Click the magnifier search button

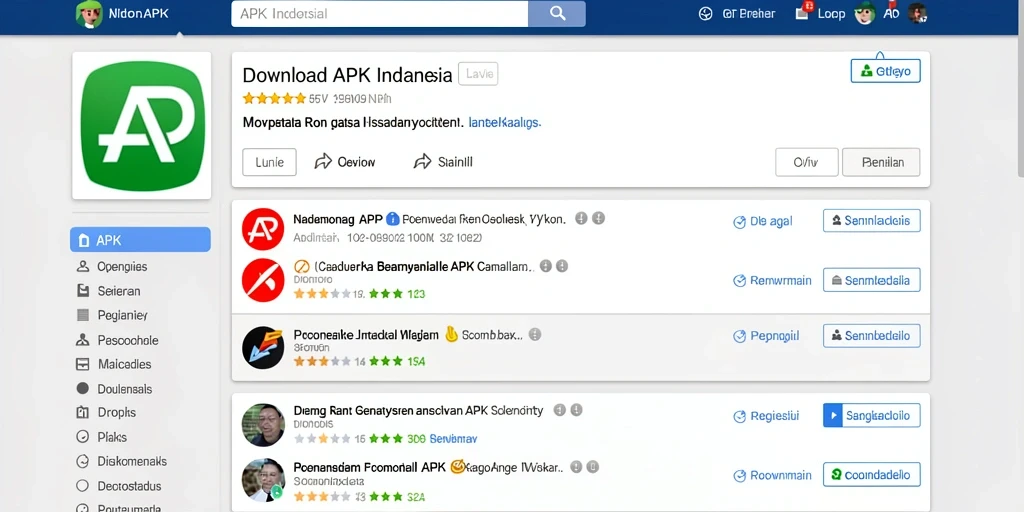tap(557, 14)
